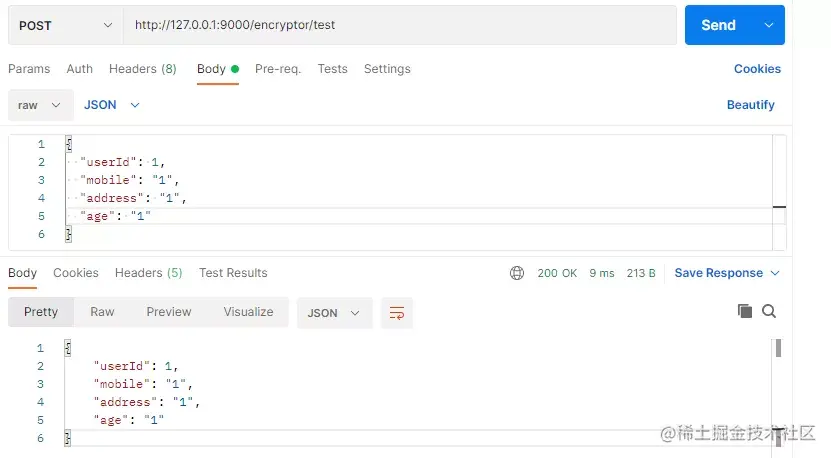The width and height of the screenshot is (831, 458).
Task: Expand the Save Response dropdown arrow
Action: 775,273
